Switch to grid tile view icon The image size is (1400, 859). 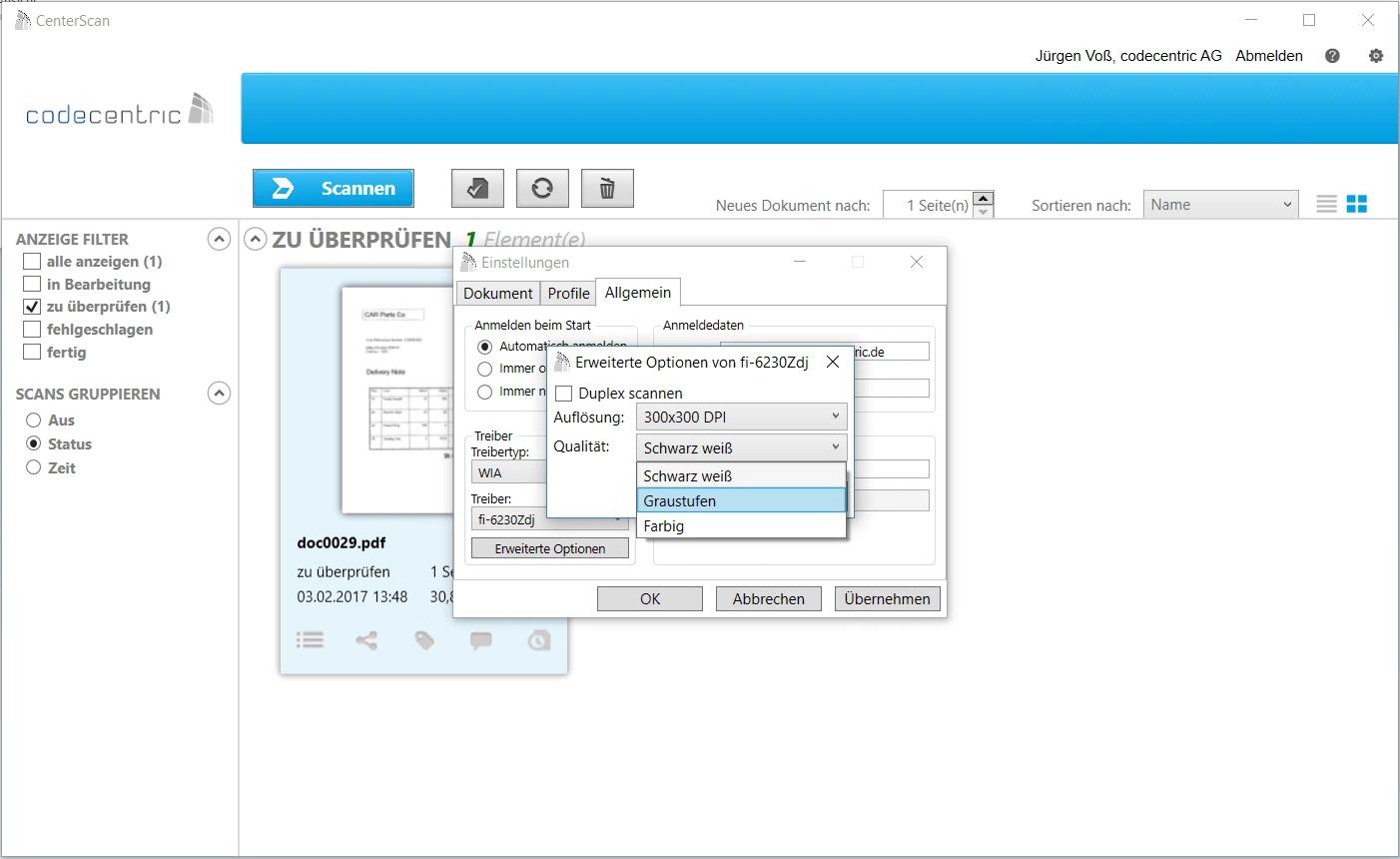1357,204
